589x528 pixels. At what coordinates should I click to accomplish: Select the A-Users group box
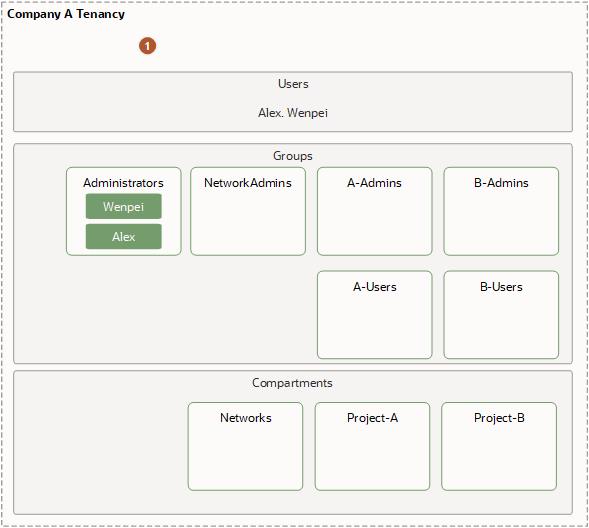click(x=375, y=315)
